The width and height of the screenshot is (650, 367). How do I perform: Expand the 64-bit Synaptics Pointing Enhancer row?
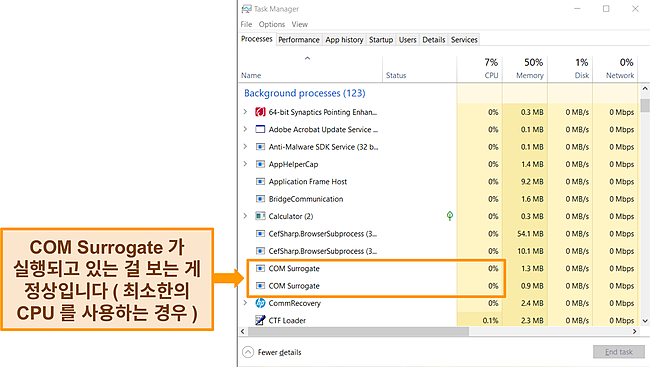245,112
